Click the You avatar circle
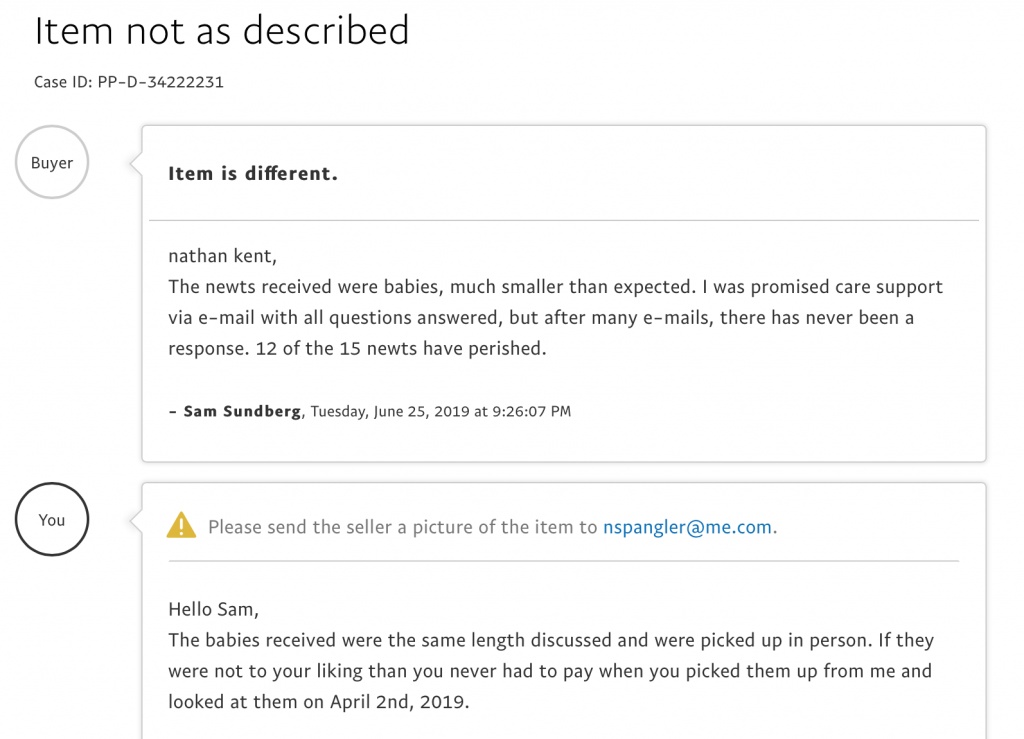This screenshot has height=739, width=1024. (x=52, y=520)
